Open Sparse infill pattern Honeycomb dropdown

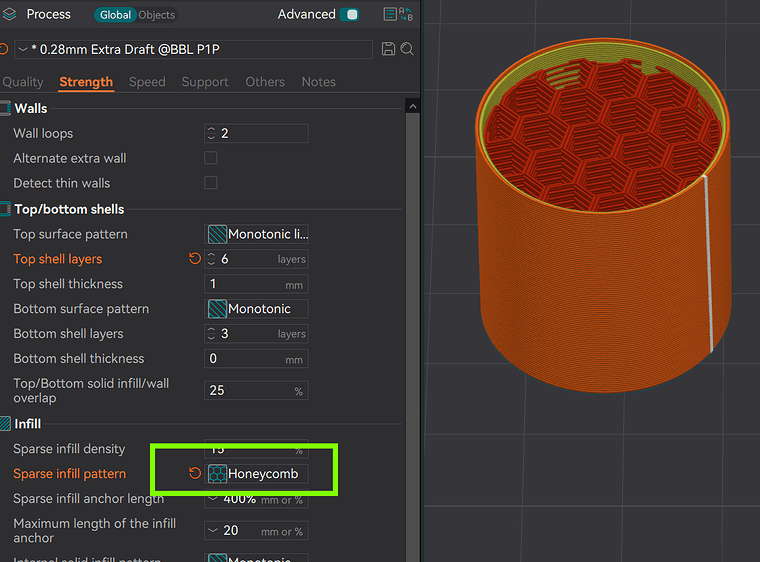(256, 474)
